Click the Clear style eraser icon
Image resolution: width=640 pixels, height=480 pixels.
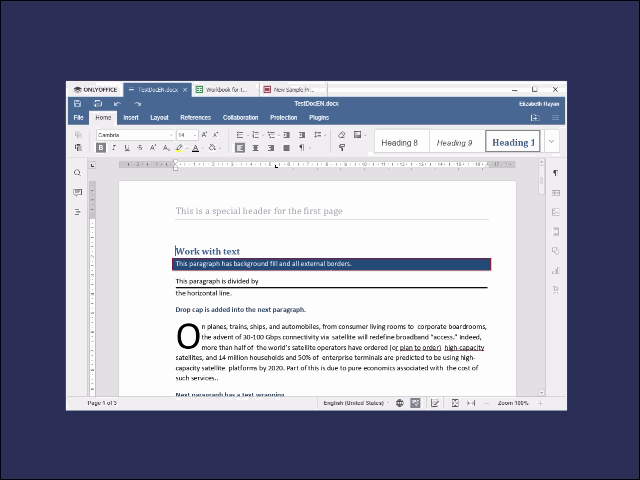341,134
